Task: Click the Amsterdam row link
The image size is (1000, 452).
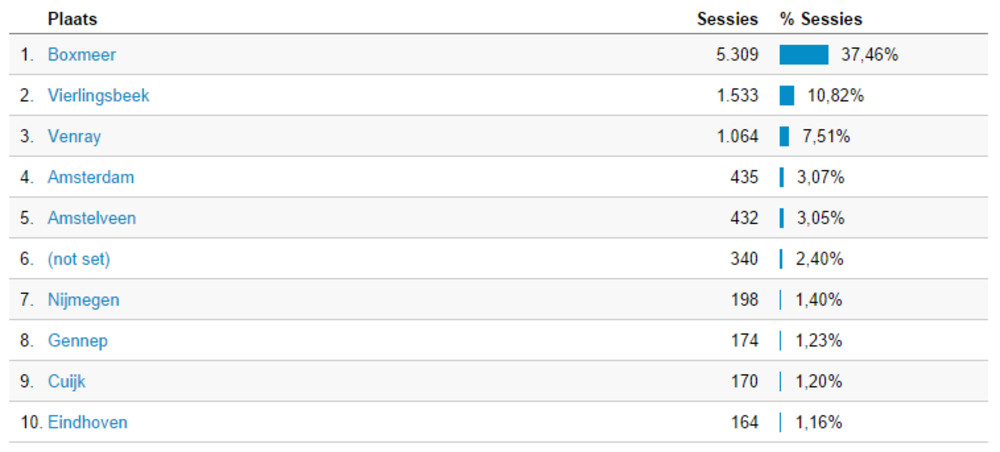Action: click(91, 177)
